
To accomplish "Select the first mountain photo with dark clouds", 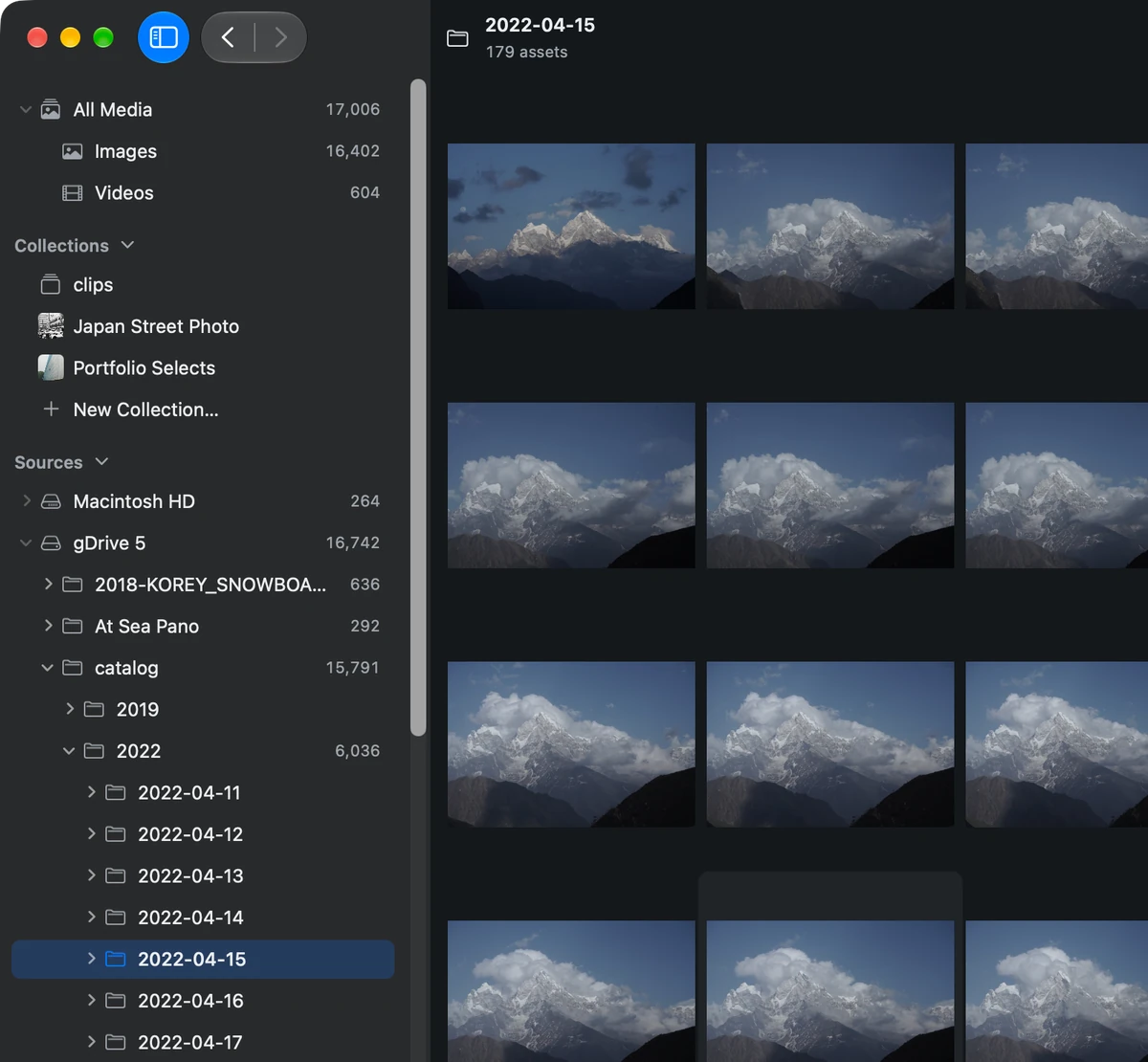I will point(571,226).
